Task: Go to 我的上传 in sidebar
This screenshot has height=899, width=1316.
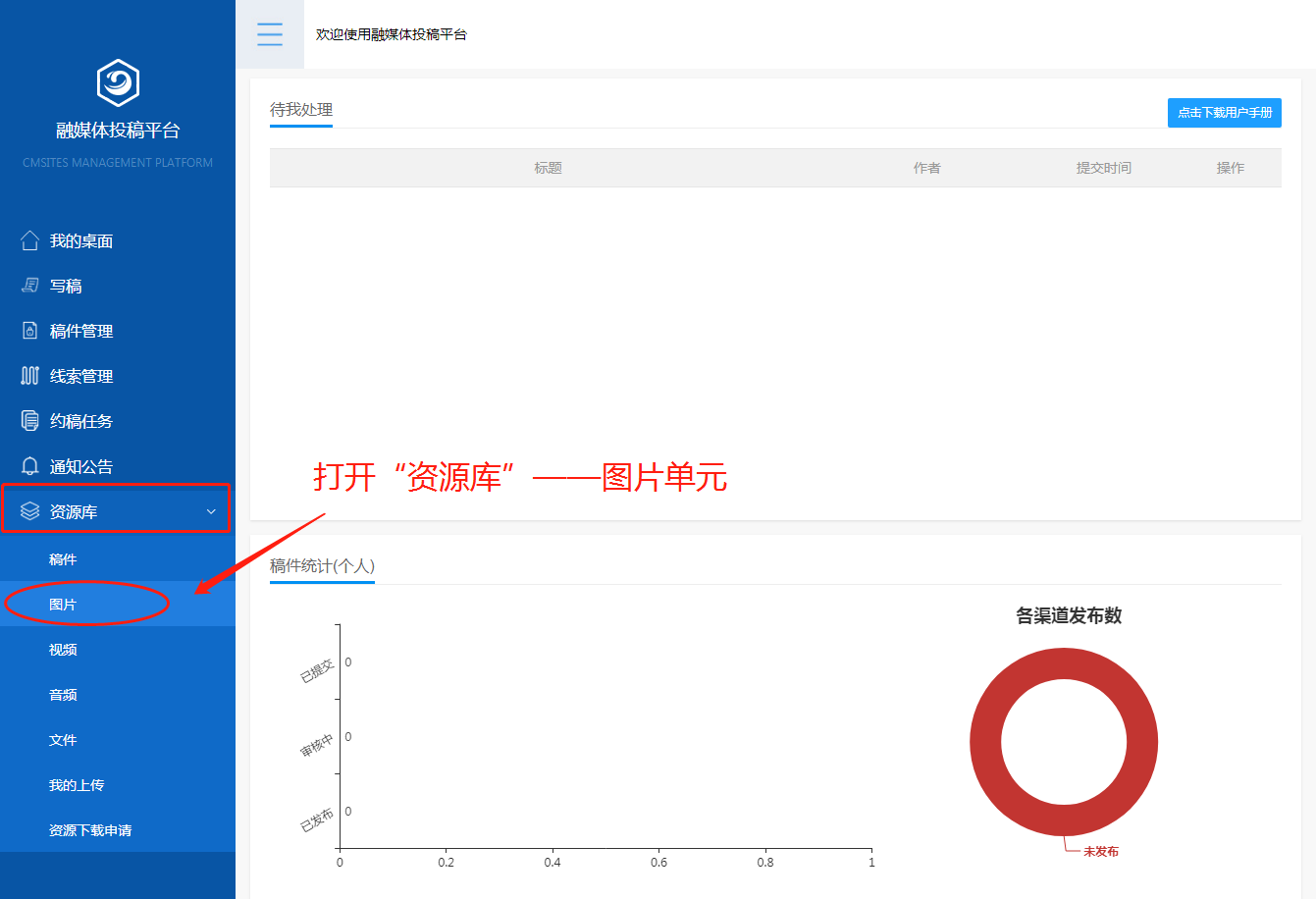Action: pyautogui.click(x=77, y=785)
